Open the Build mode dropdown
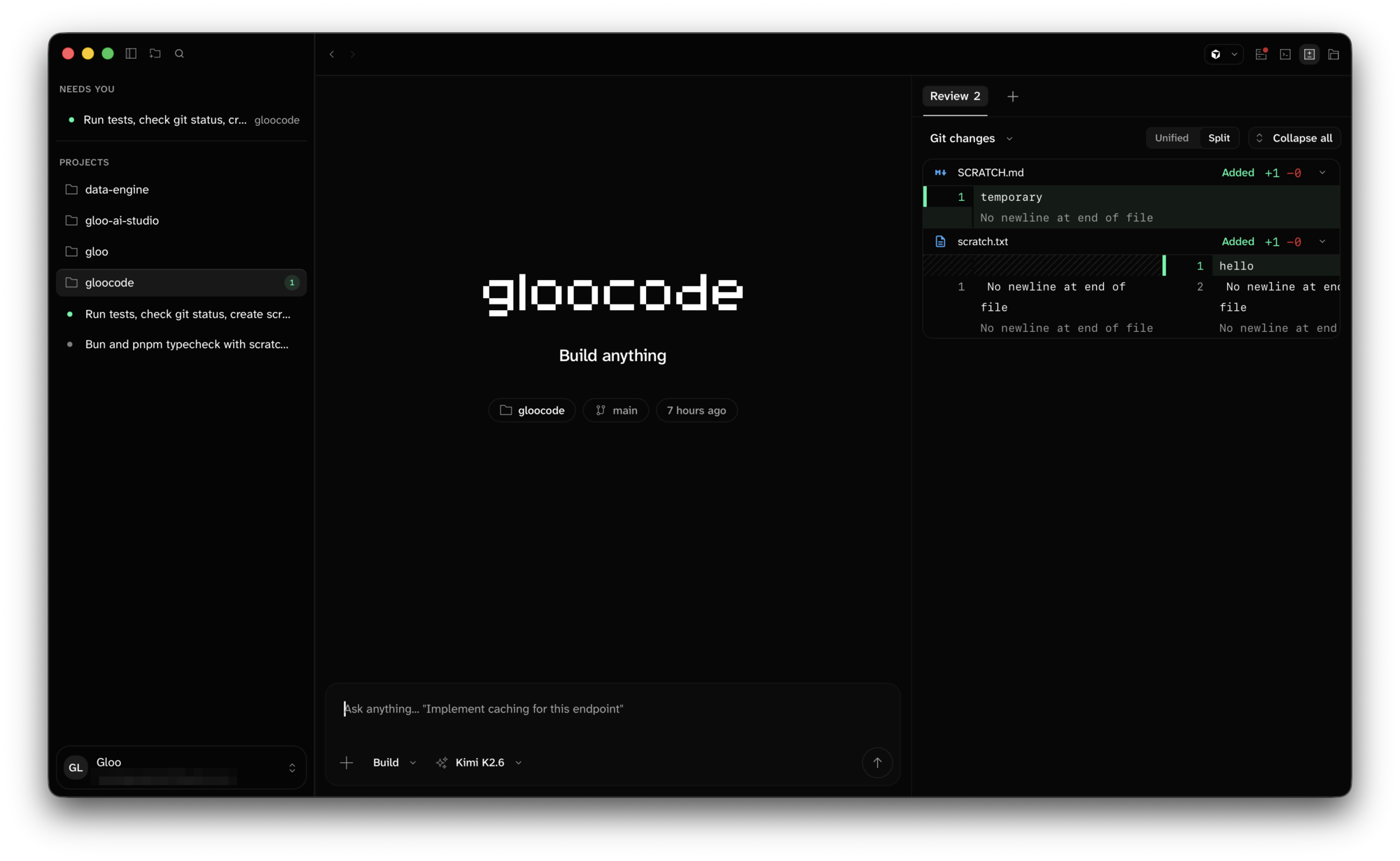1400x861 pixels. pyautogui.click(x=395, y=762)
